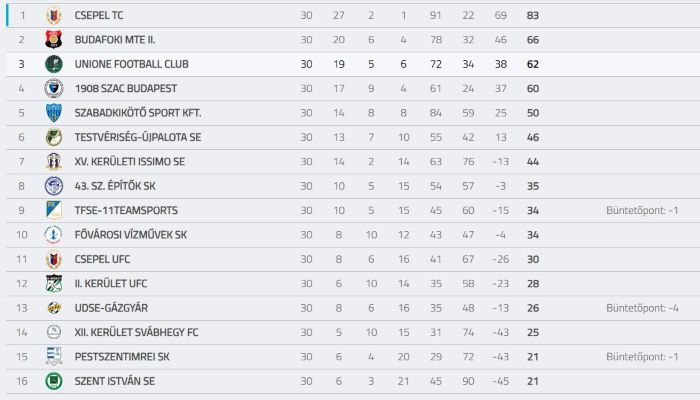The height and width of the screenshot is (400, 700).
Task: Click UDSE-Gázgyár Büntetőpont: -4 note
Action: click(642, 308)
